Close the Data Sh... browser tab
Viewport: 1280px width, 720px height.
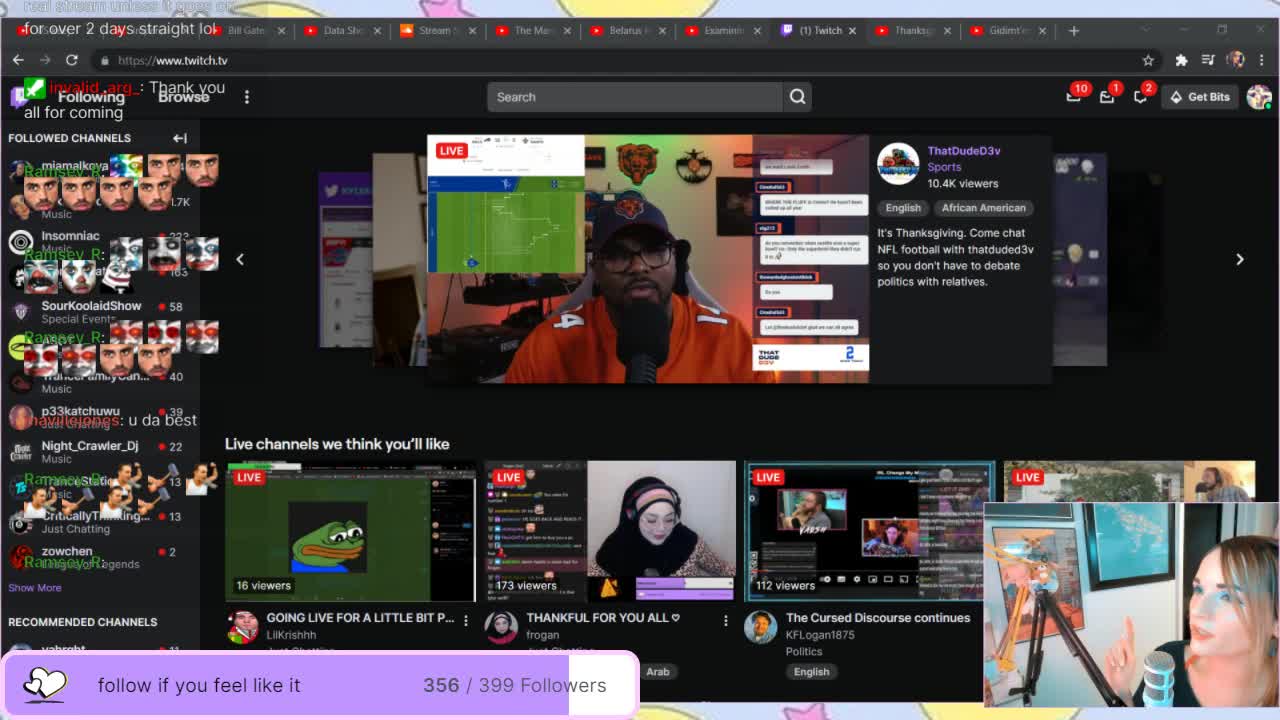[377, 30]
